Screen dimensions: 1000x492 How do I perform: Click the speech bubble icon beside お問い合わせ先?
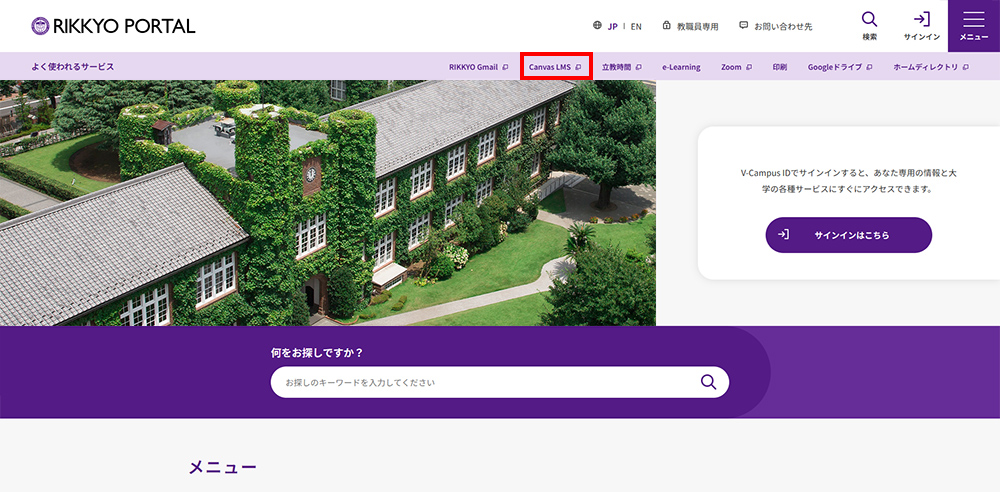coord(743,26)
